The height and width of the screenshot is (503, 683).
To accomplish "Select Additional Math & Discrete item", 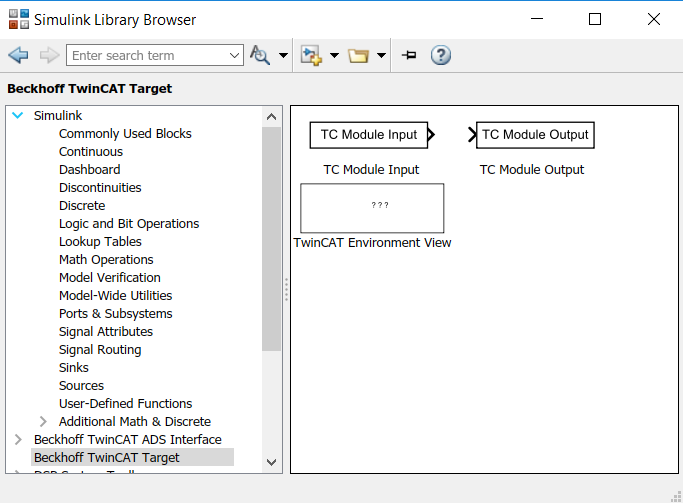I will pos(135,422).
